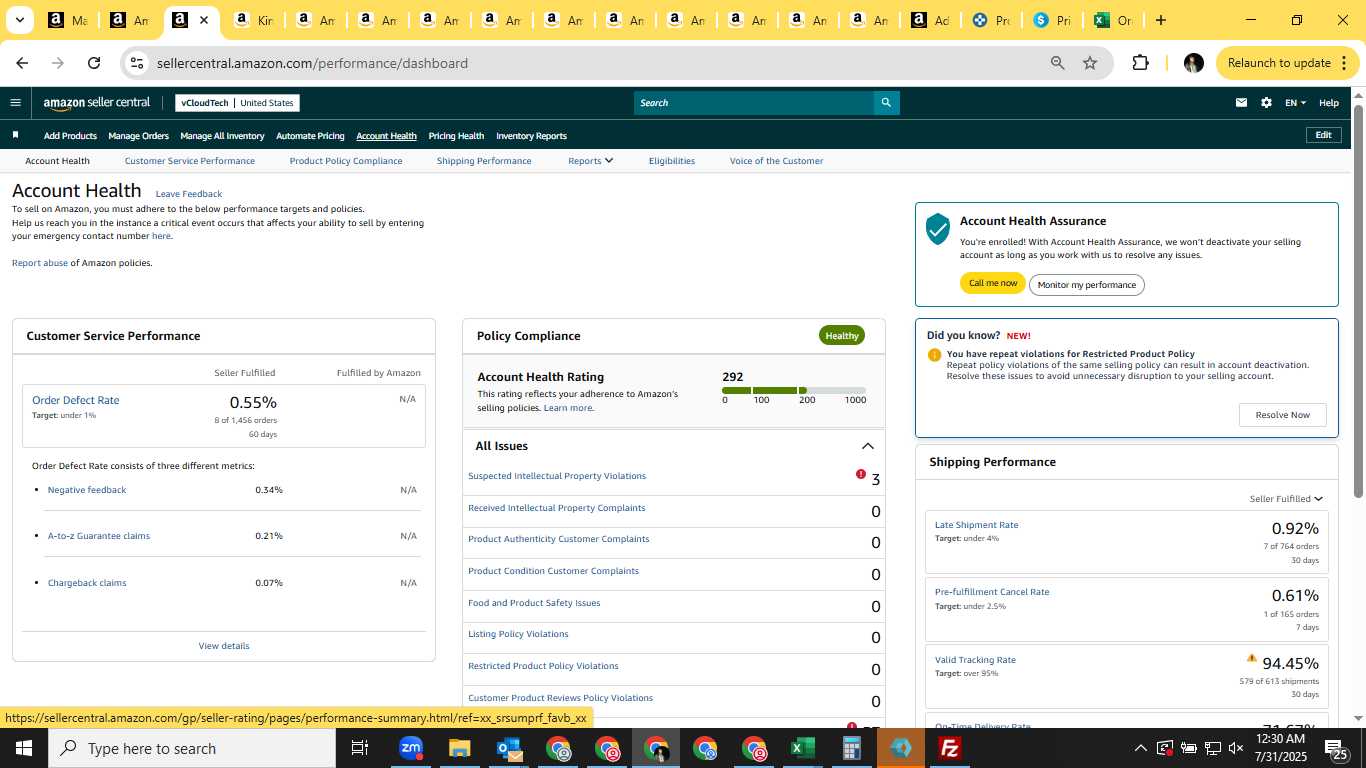Open Outlook from the taskbar
Screen dimensions: 1366x768
[x=508, y=748]
